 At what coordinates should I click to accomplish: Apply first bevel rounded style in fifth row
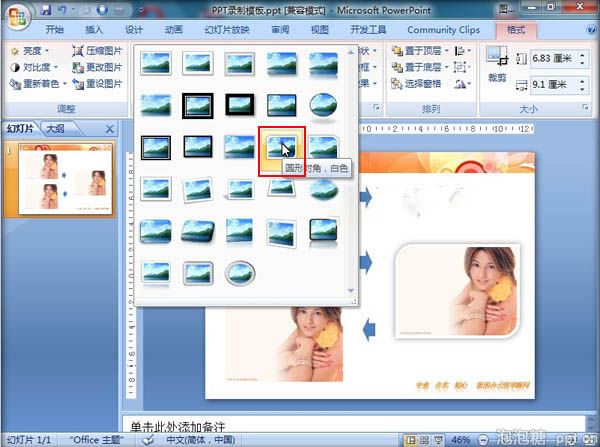click(156, 231)
